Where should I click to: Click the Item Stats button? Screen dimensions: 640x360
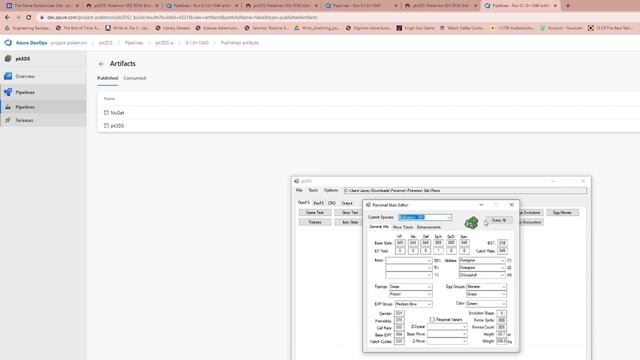tap(350, 222)
